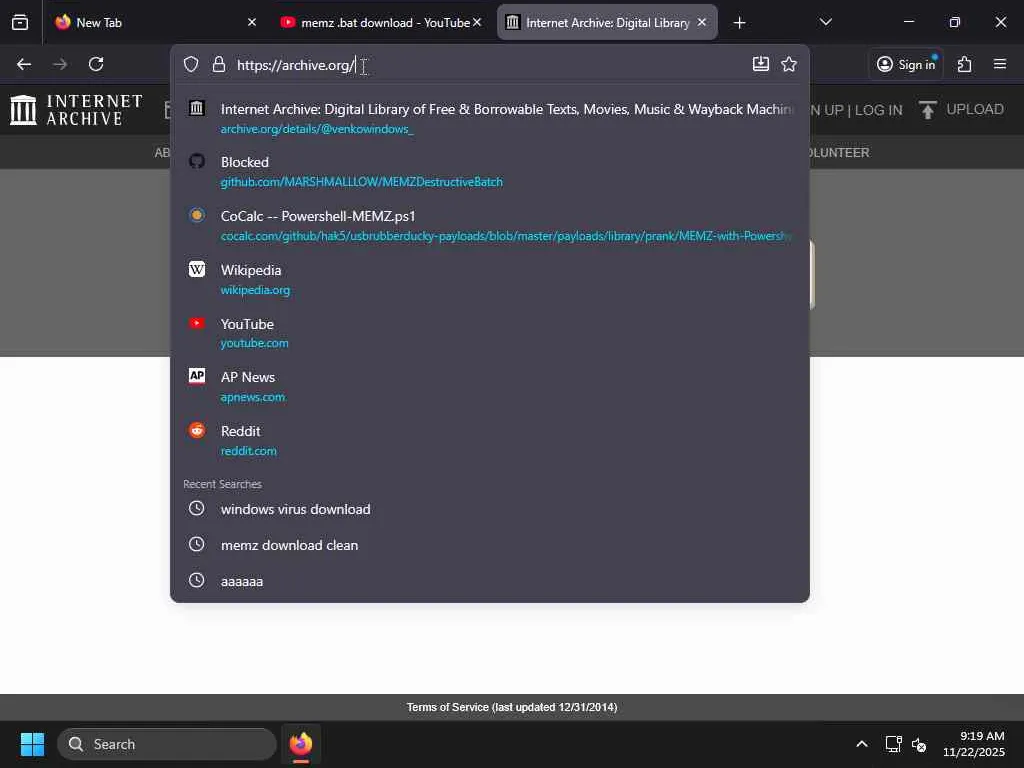Choose recent search 'memz download clean'
1024x768 pixels.
point(490,545)
